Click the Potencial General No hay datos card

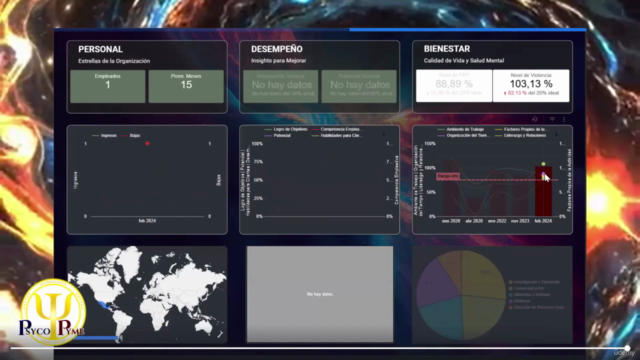[359, 86]
